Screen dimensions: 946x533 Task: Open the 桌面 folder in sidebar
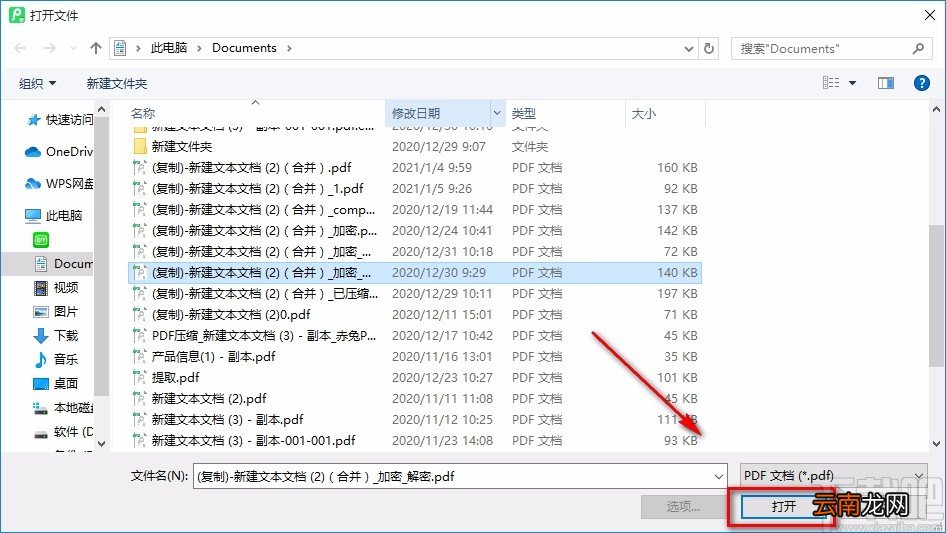point(56,383)
